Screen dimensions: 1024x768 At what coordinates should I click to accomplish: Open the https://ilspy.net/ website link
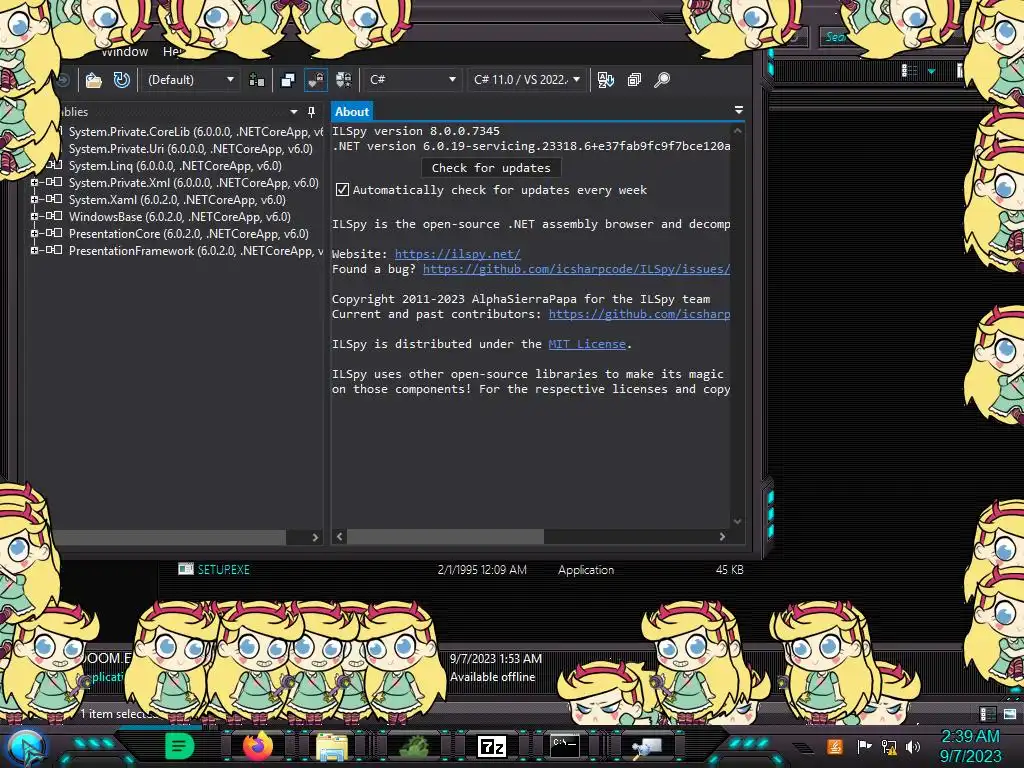tap(458, 254)
